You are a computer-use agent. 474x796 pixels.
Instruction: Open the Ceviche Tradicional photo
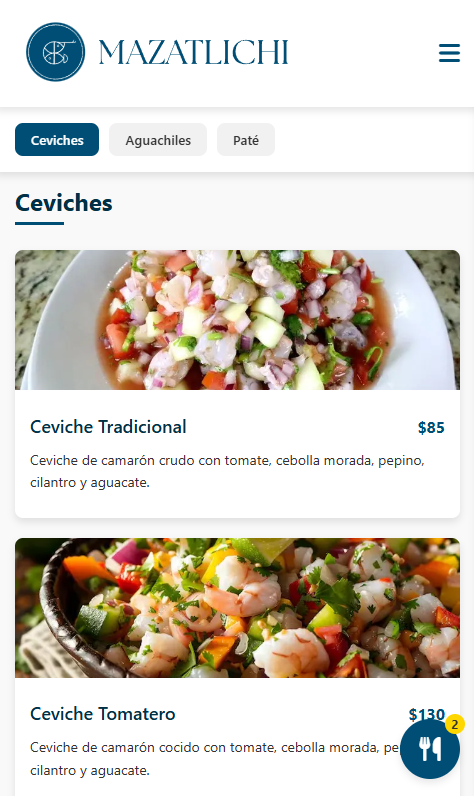tap(238, 320)
